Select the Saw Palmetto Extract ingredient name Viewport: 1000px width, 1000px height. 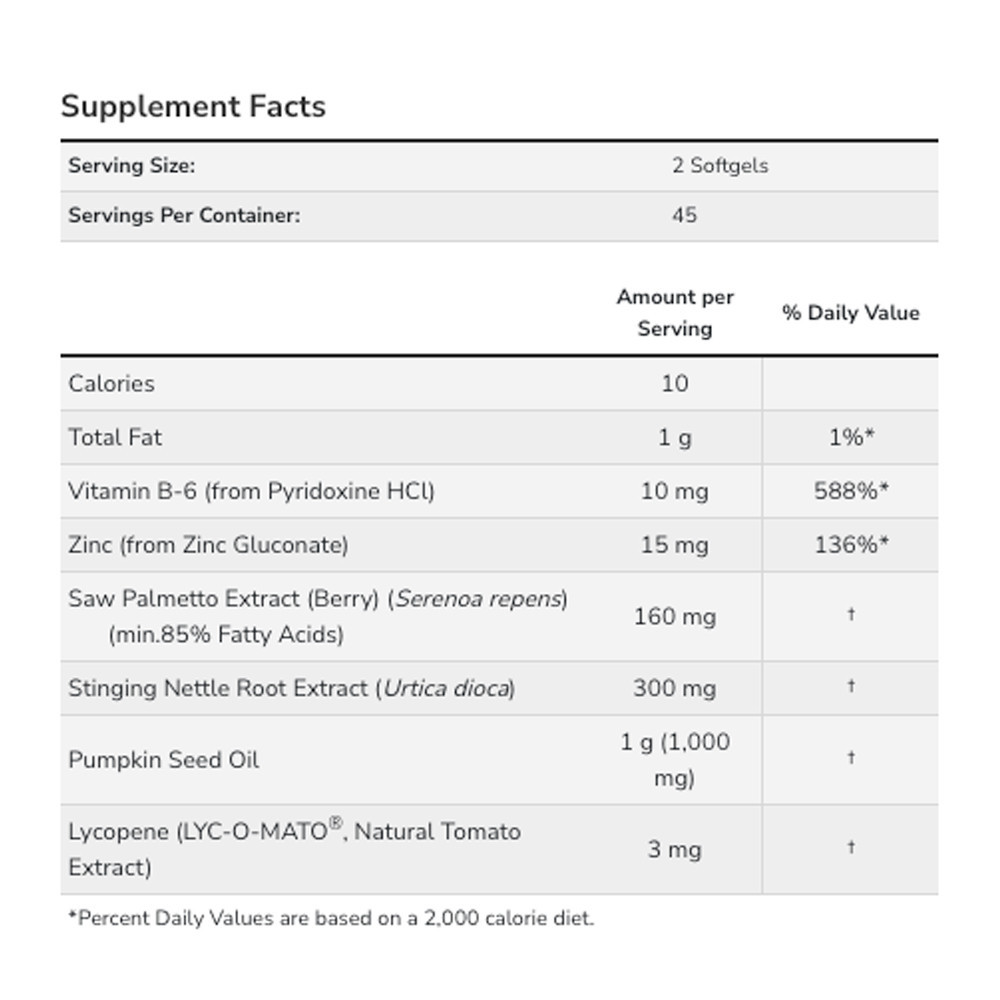317,599
